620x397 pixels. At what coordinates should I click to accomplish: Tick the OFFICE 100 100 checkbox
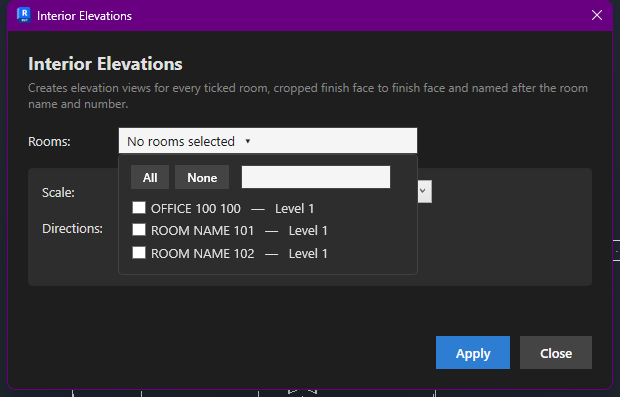pos(139,208)
